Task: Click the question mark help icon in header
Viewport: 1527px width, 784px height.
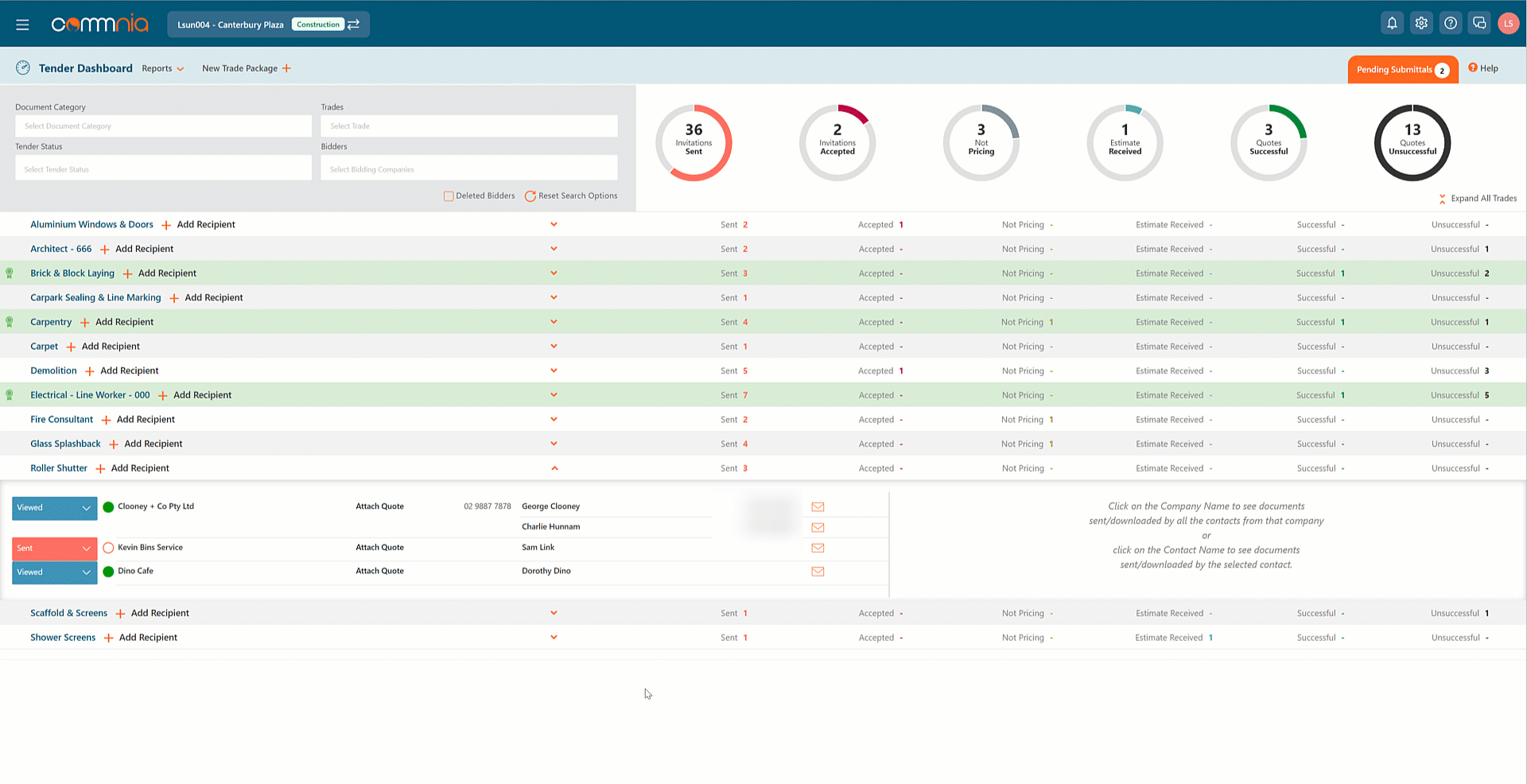Action: pyautogui.click(x=1451, y=22)
